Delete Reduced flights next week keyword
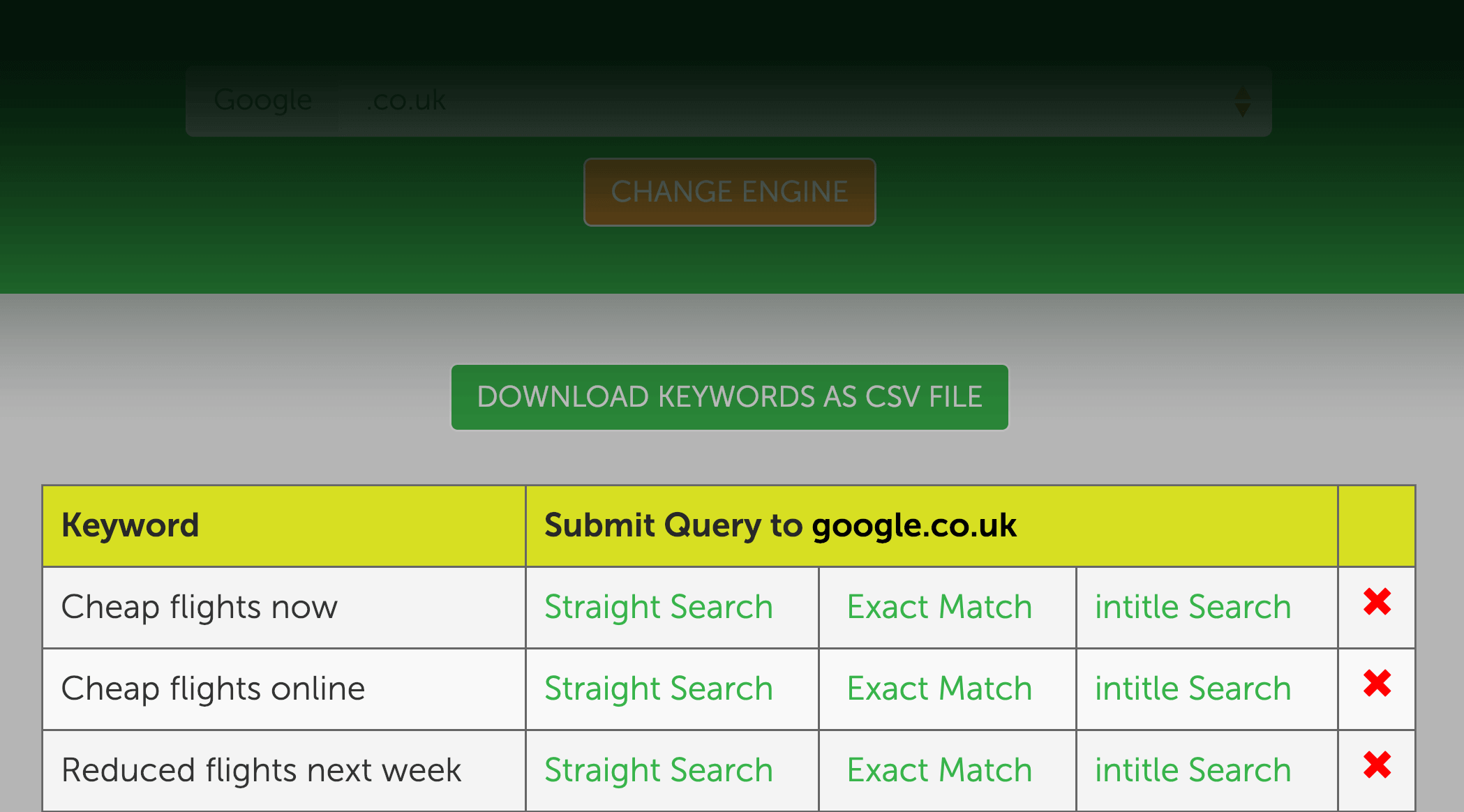Viewport: 1464px width, 812px height. (x=1377, y=765)
